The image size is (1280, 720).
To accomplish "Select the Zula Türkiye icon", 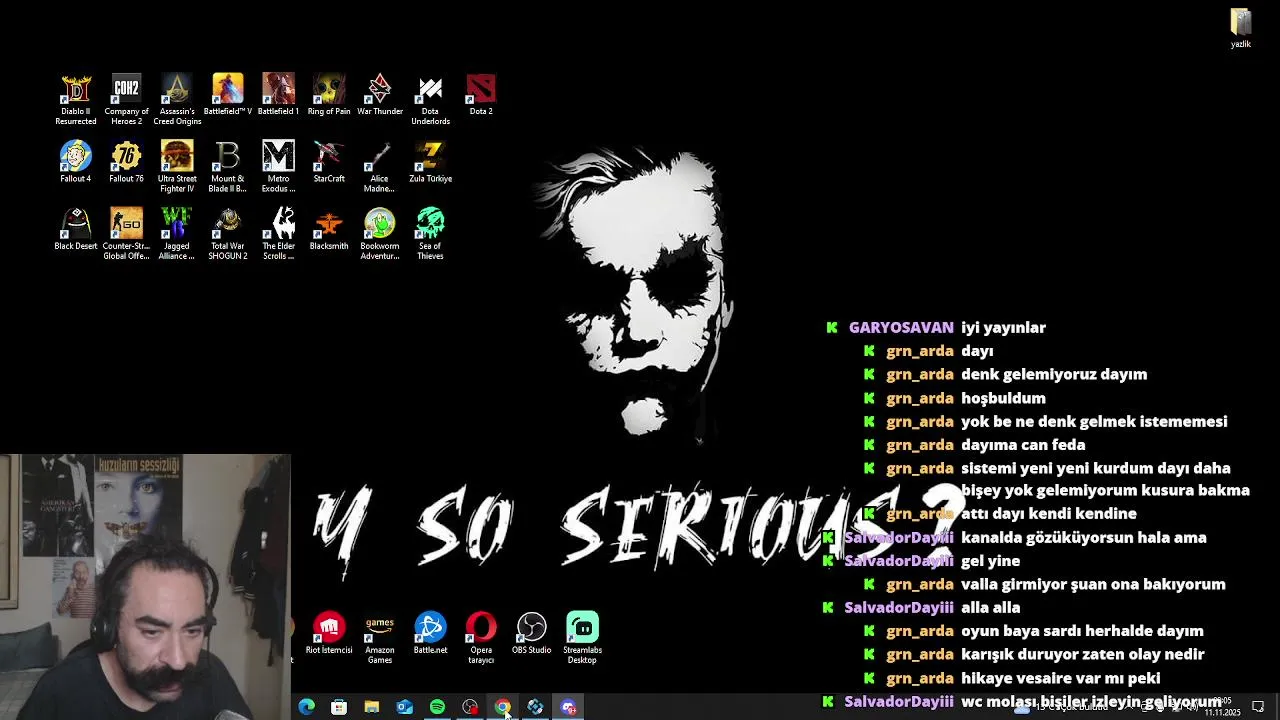I will [430, 162].
